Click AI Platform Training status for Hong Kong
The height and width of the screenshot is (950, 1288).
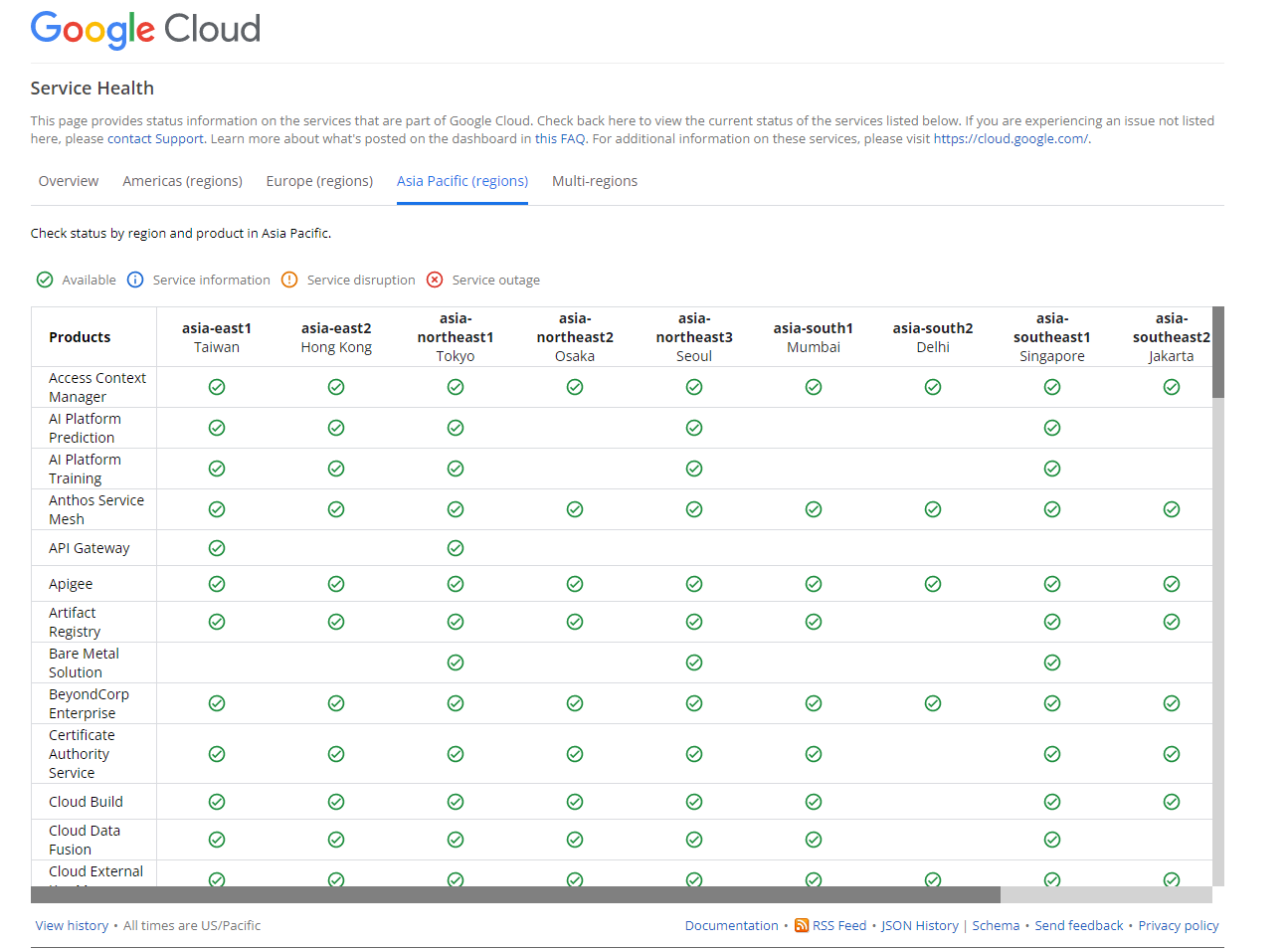point(336,469)
